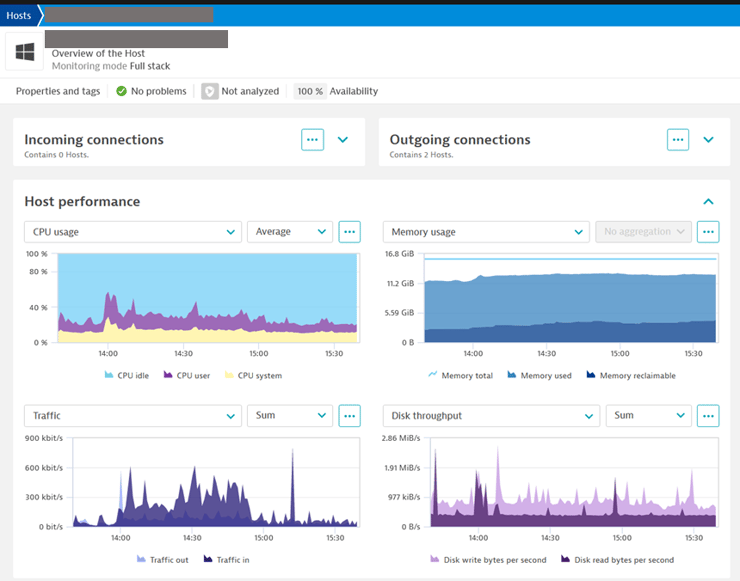Open more options for Incoming connections

312,140
